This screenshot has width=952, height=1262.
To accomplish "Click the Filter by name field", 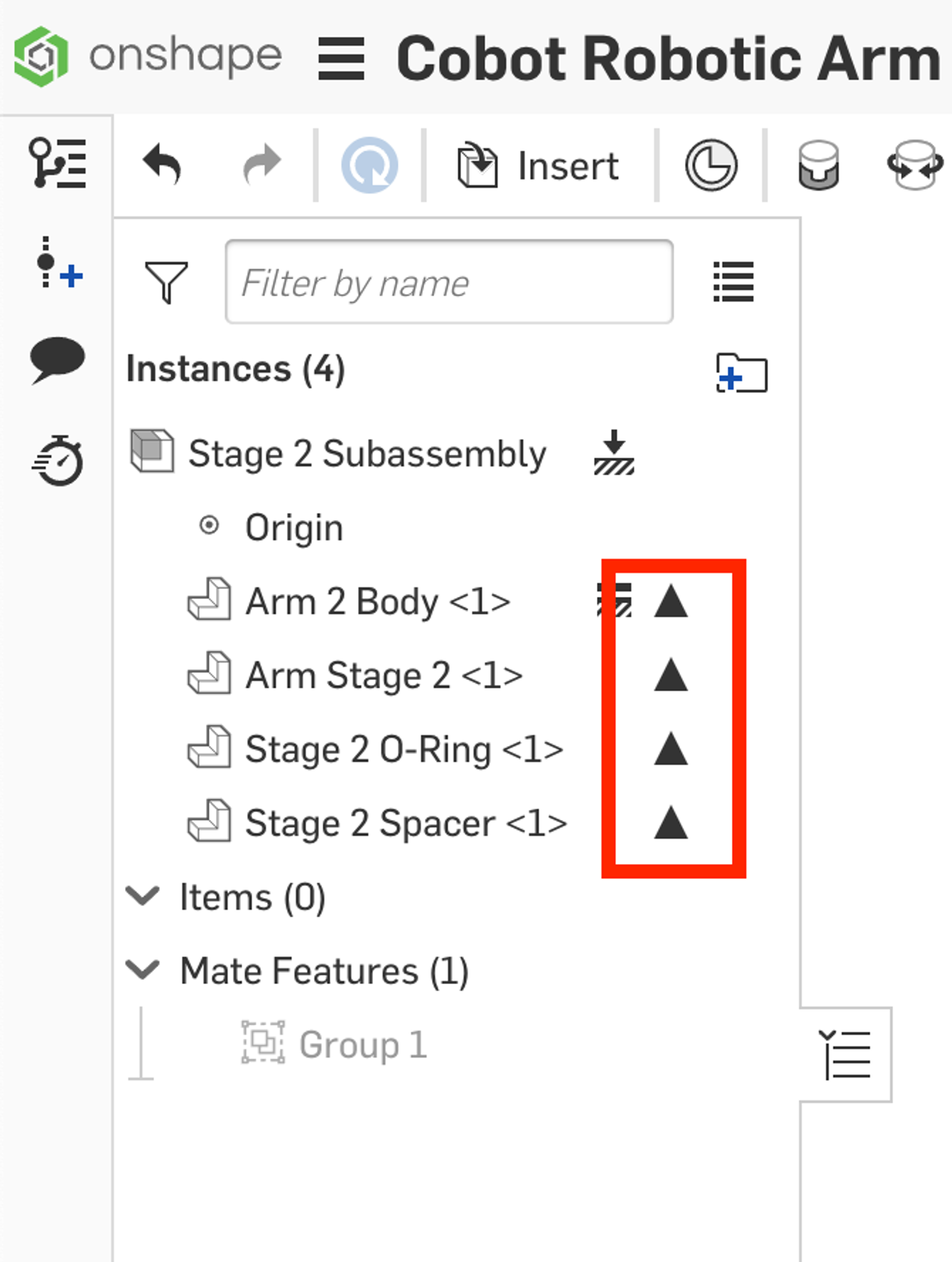I will (x=449, y=282).
